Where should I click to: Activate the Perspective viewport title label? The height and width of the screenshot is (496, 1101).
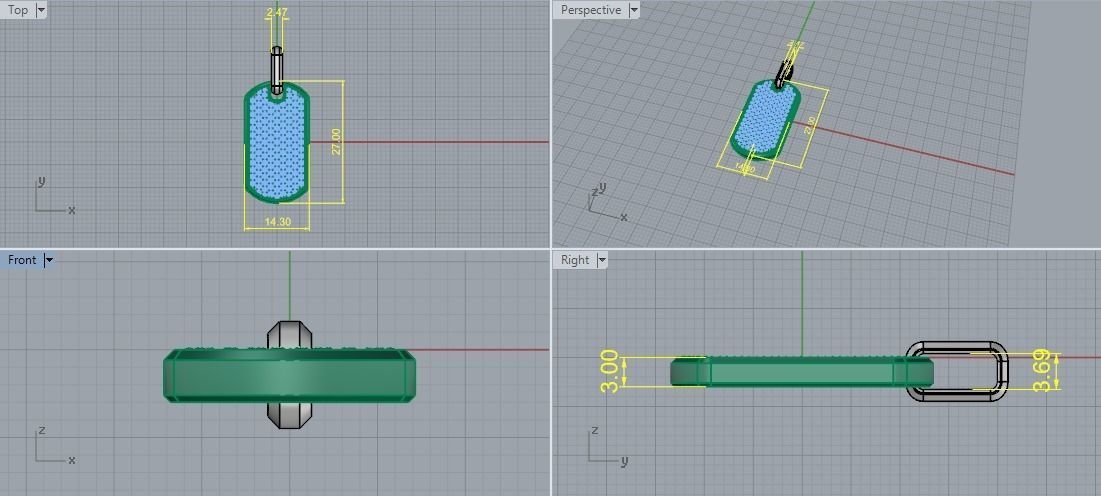(x=591, y=10)
